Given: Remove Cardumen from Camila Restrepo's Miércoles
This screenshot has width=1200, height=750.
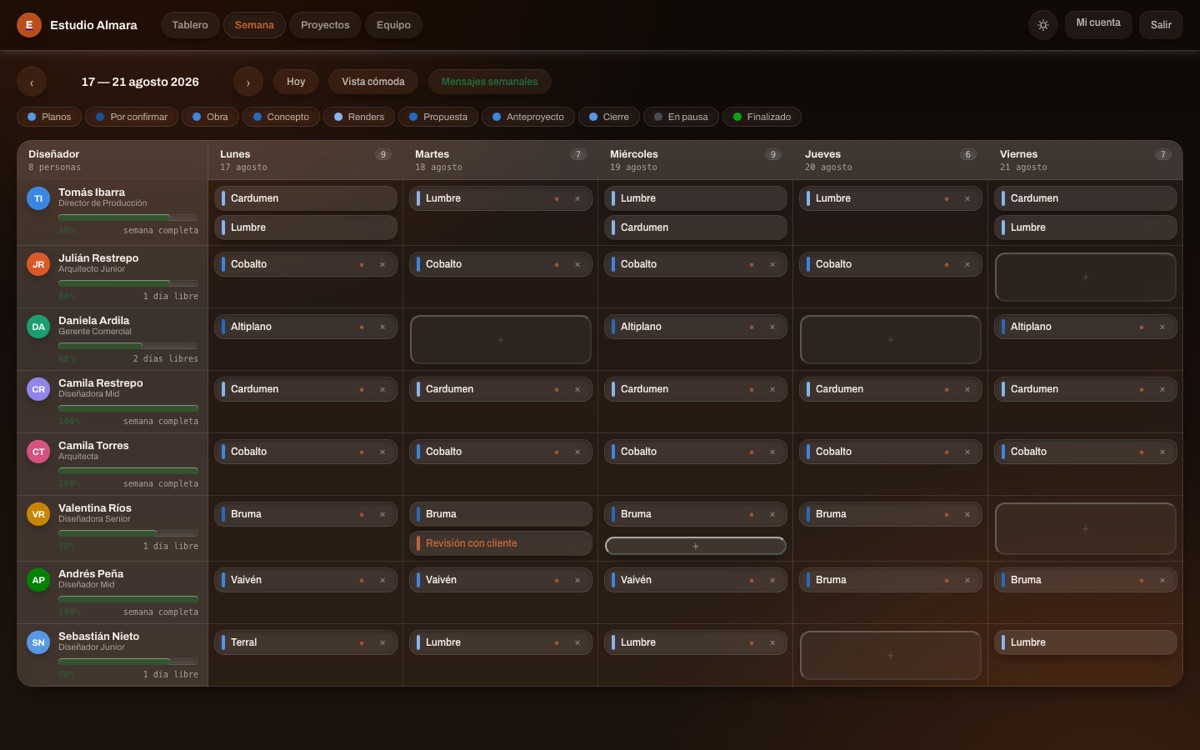Looking at the screenshot, I should (x=772, y=389).
